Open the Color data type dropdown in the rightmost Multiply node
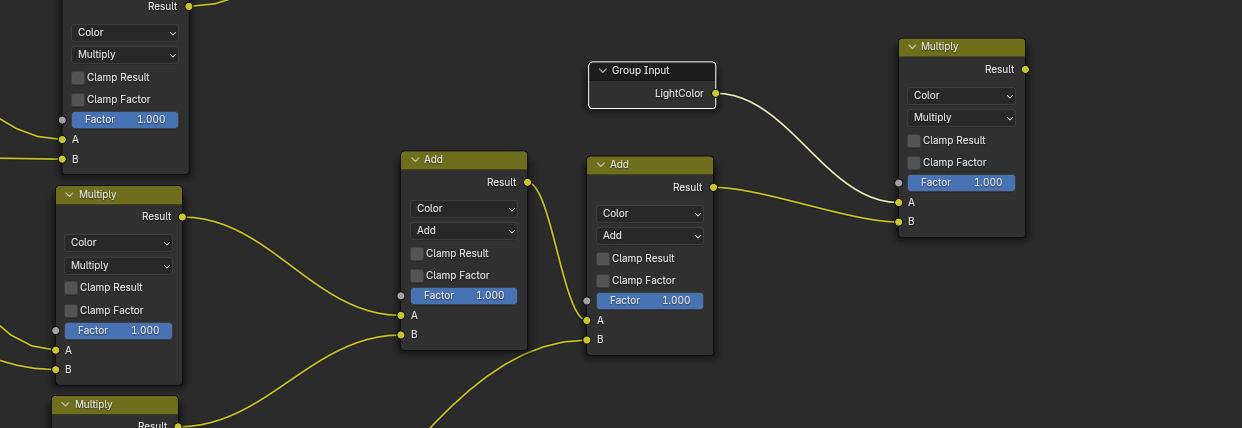 [x=961, y=96]
